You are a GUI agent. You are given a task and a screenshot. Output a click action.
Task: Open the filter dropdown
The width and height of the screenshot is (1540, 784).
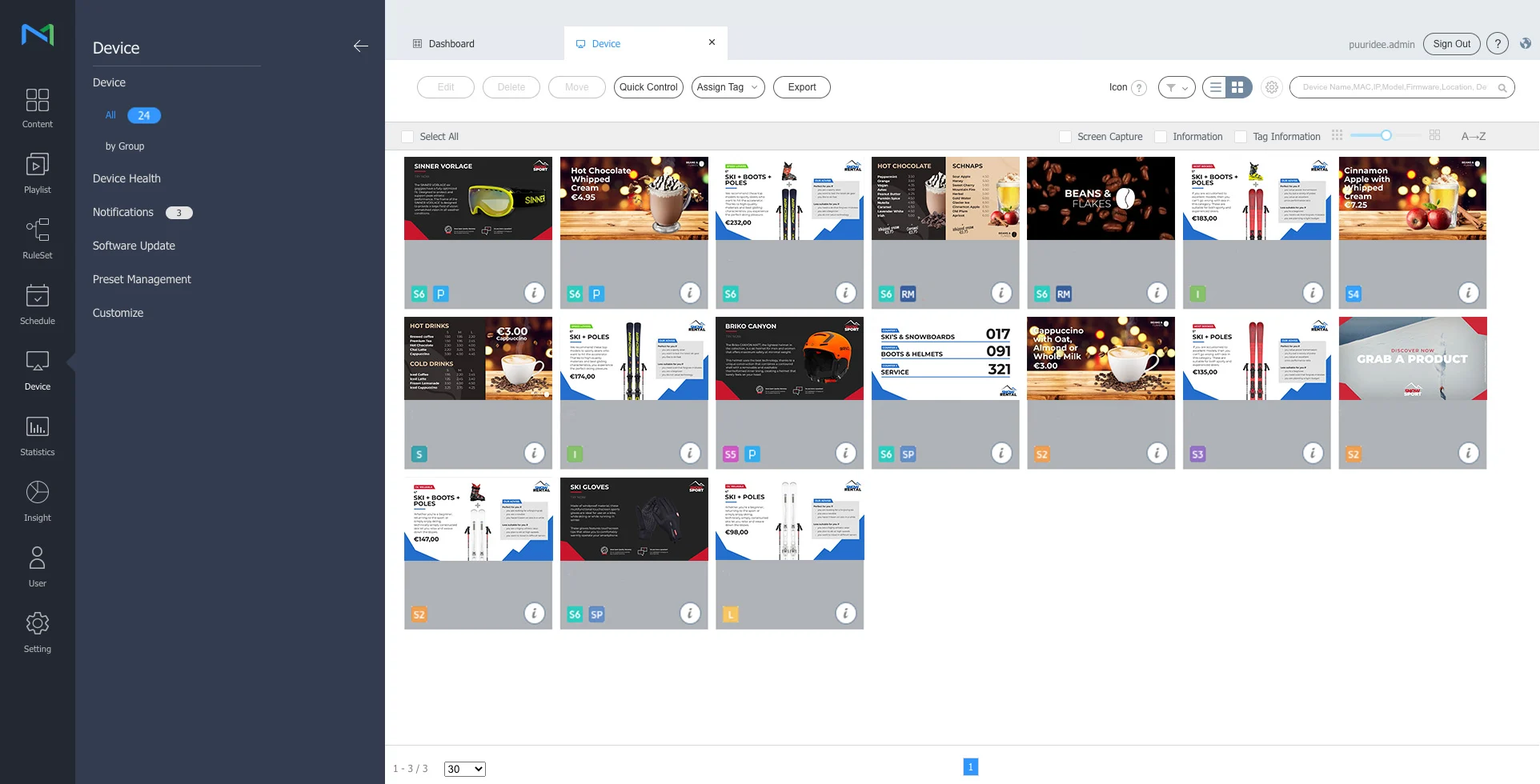(1176, 87)
